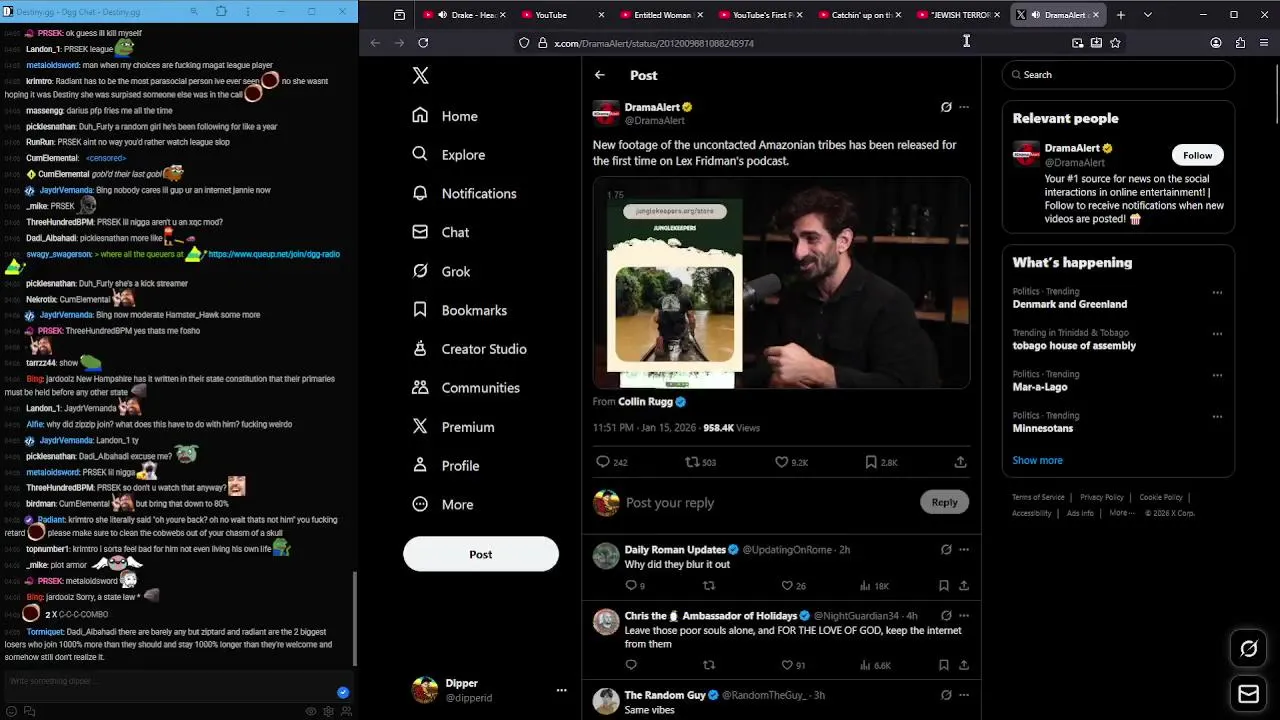Open queup.net dgg-radio link in chat
The height and width of the screenshot is (720, 1280).
tap(274, 254)
